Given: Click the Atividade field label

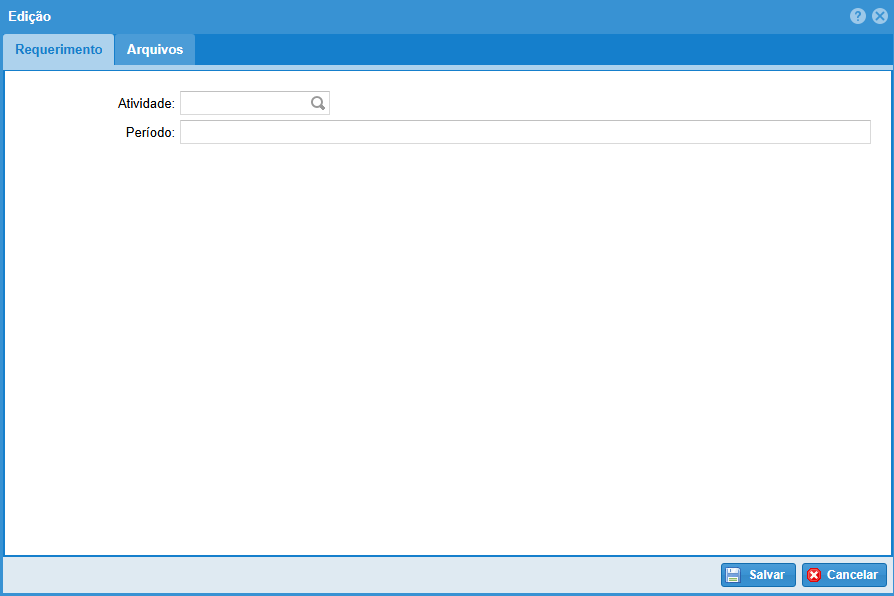Looking at the screenshot, I should (146, 103).
